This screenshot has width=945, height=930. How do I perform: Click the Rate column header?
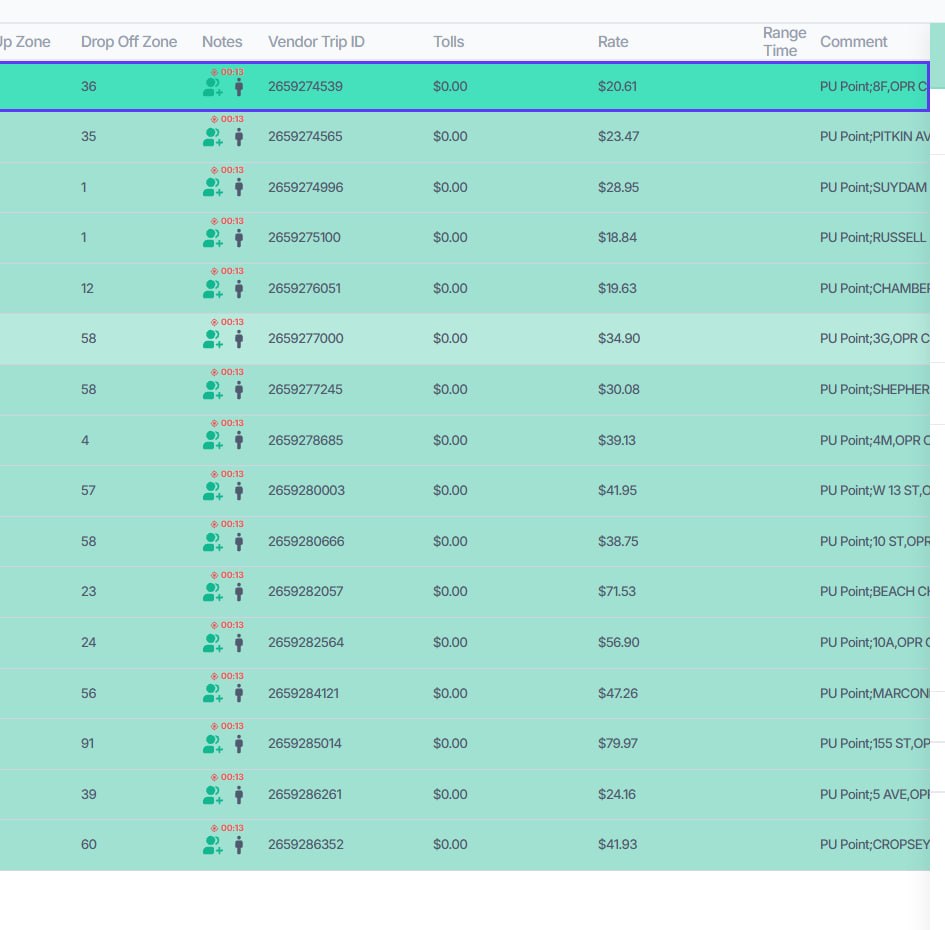click(613, 42)
